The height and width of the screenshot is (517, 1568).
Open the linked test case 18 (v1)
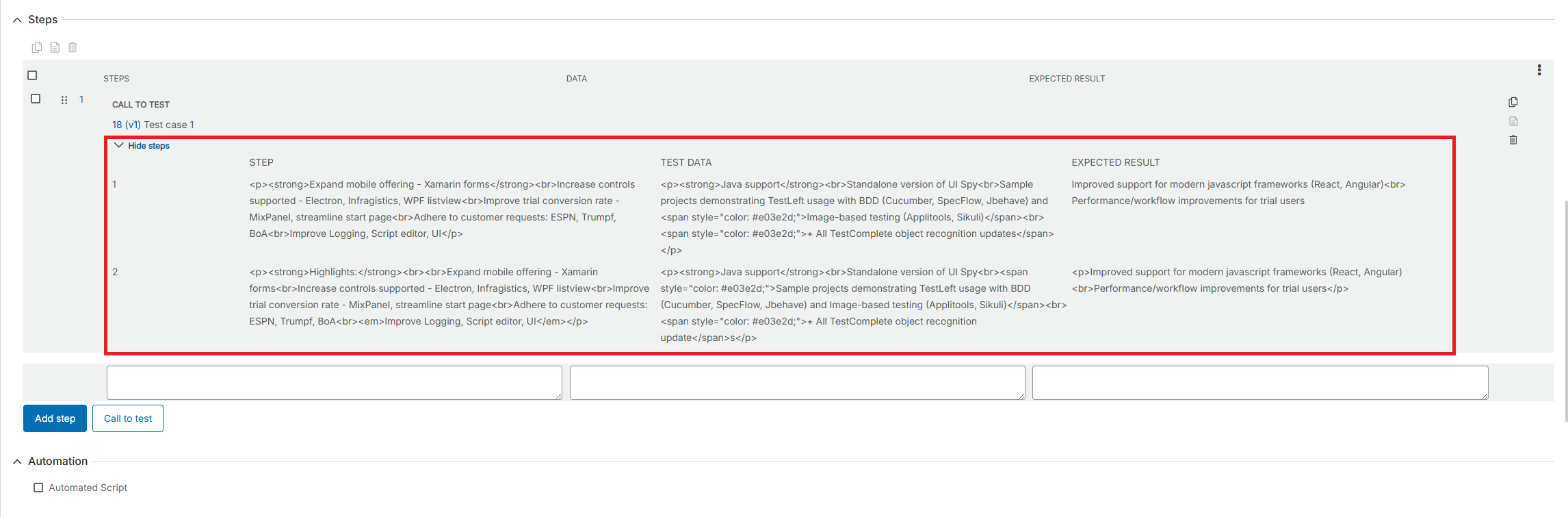(126, 125)
